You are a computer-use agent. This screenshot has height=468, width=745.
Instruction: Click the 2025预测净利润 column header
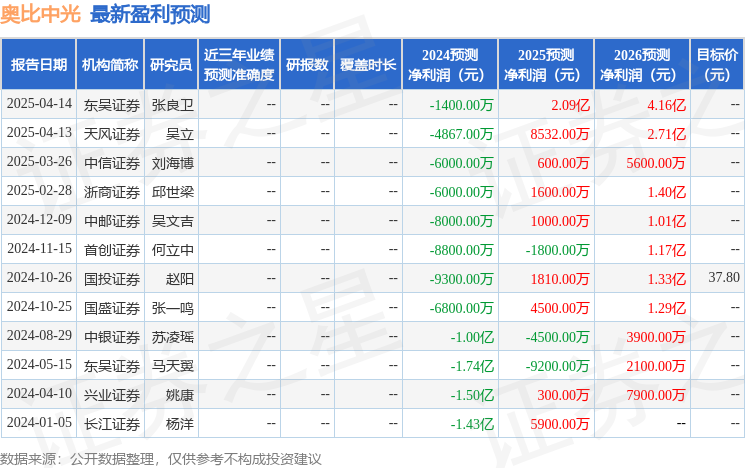point(545,64)
